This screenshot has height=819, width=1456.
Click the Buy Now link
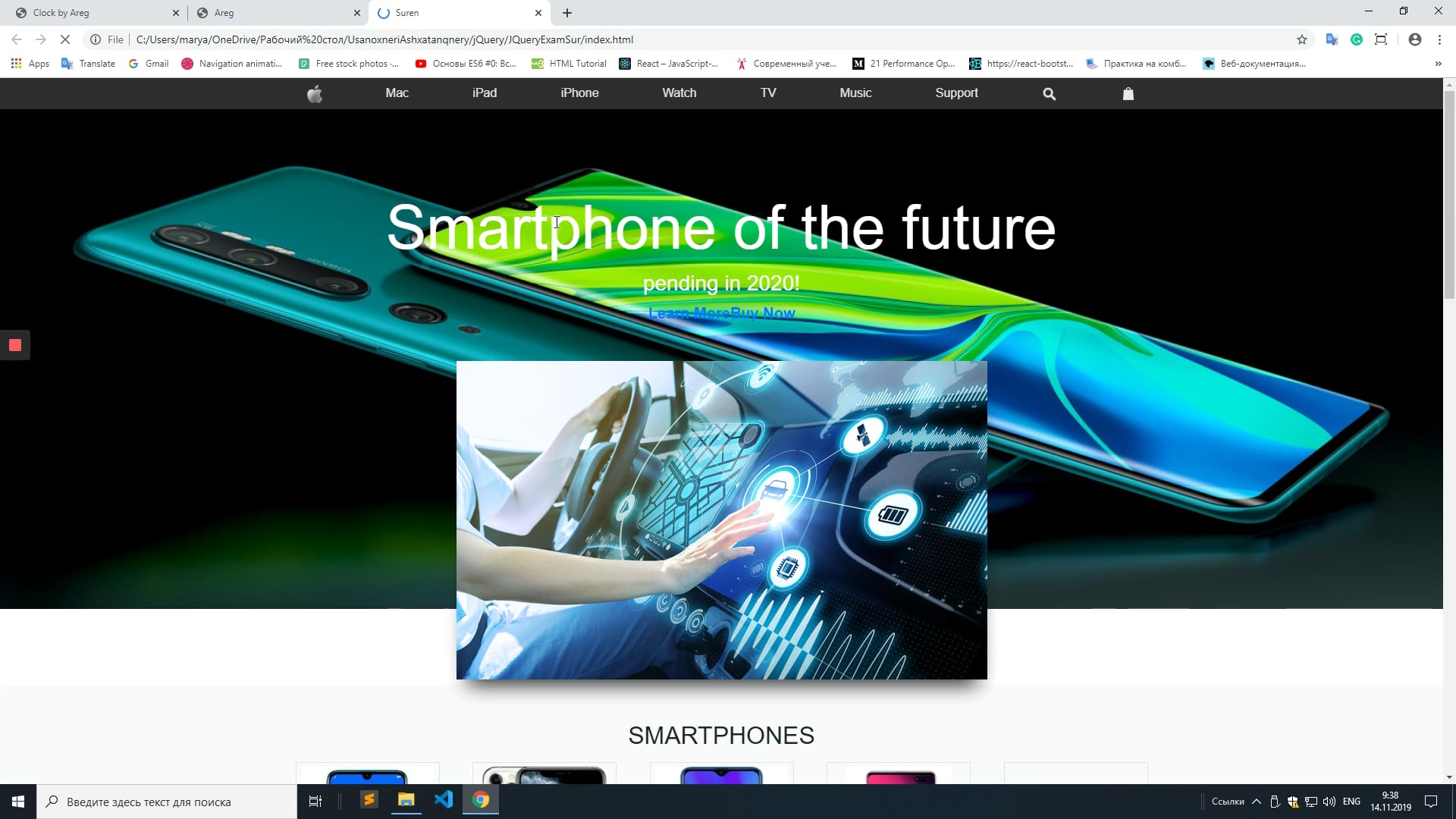click(763, 313)
